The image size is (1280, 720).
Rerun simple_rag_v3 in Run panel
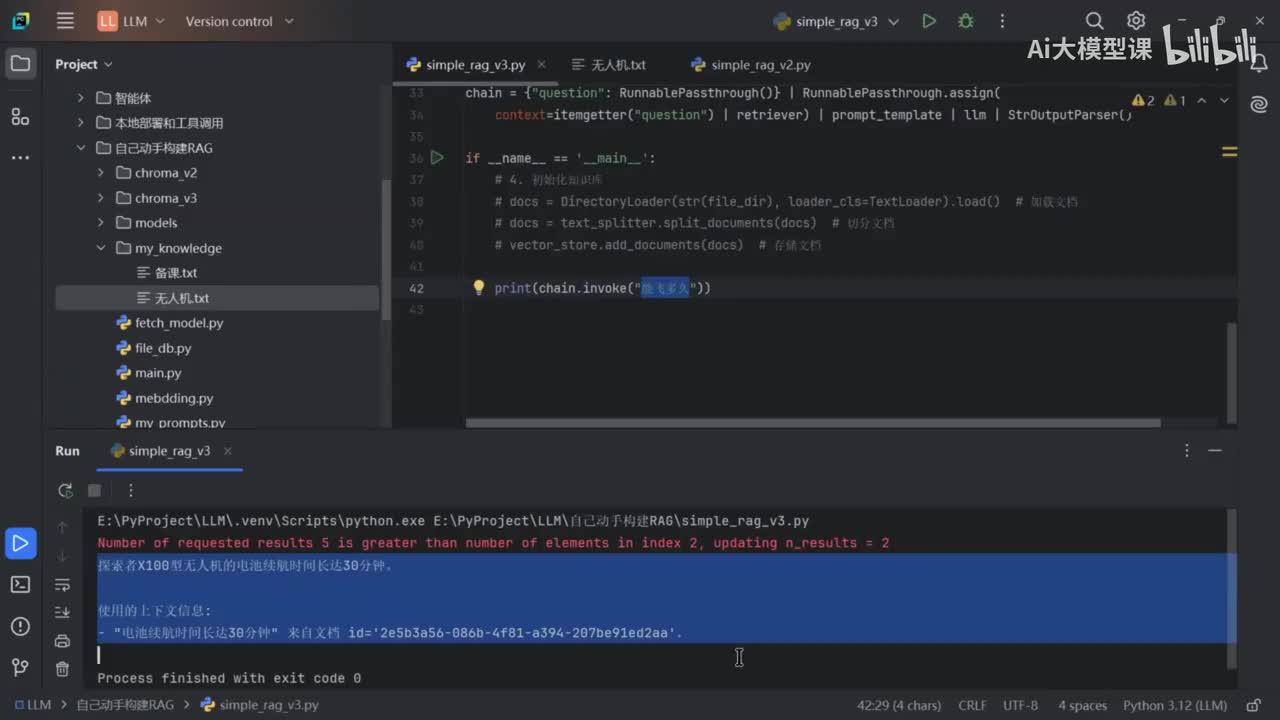coord(65,490)
